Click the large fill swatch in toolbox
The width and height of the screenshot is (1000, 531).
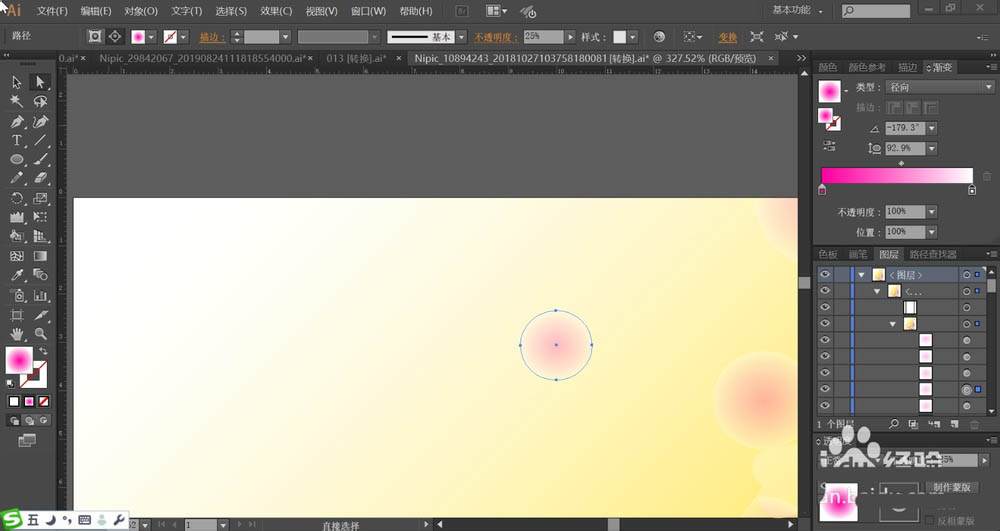pyautogui.click(x=18, y=360)
